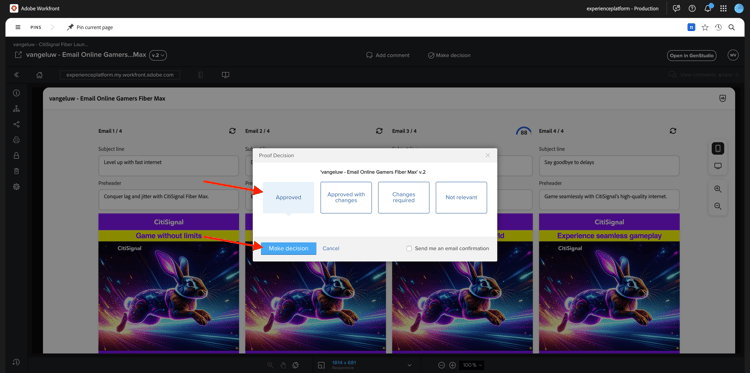Click the Email 1 Subject line field

click(168, 165)
